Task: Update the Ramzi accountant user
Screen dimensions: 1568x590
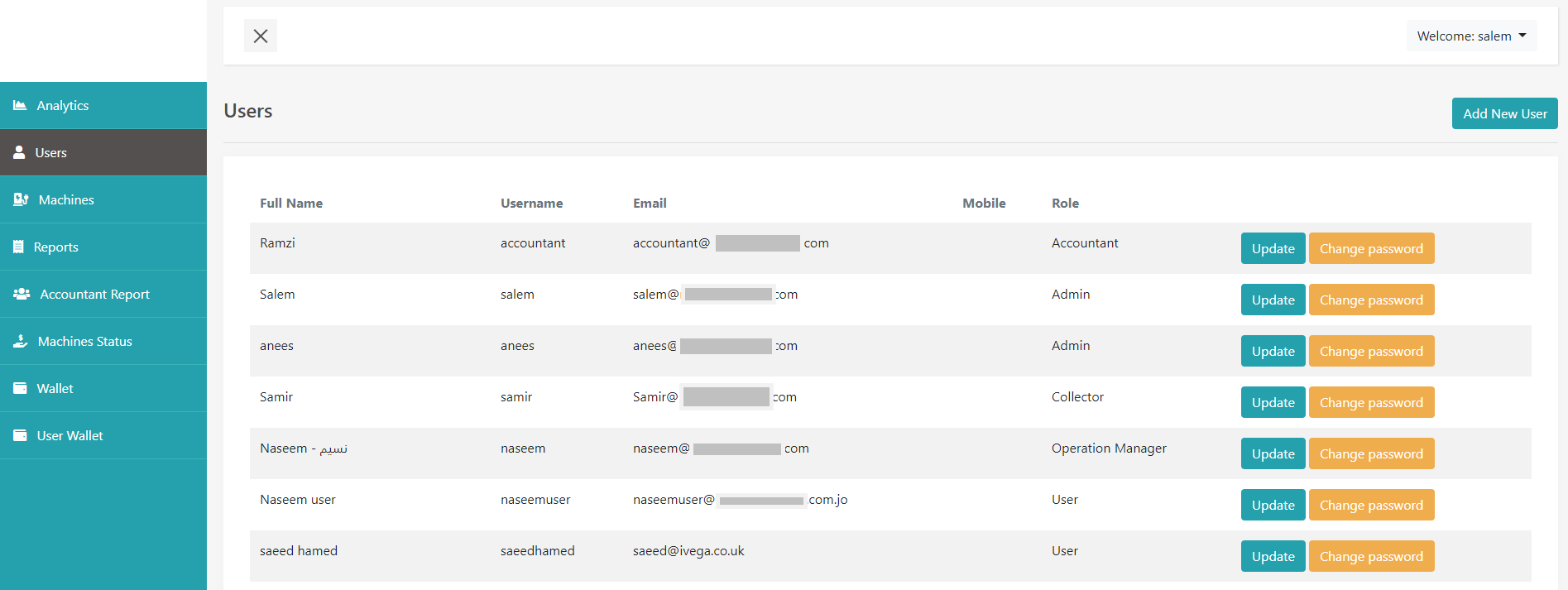Action: tap(1273, 248)
